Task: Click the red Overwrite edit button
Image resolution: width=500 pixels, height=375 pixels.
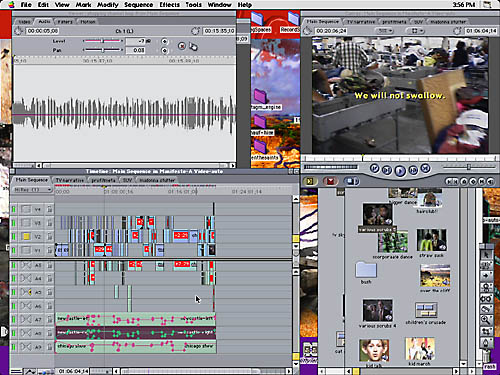Action: 330,181
